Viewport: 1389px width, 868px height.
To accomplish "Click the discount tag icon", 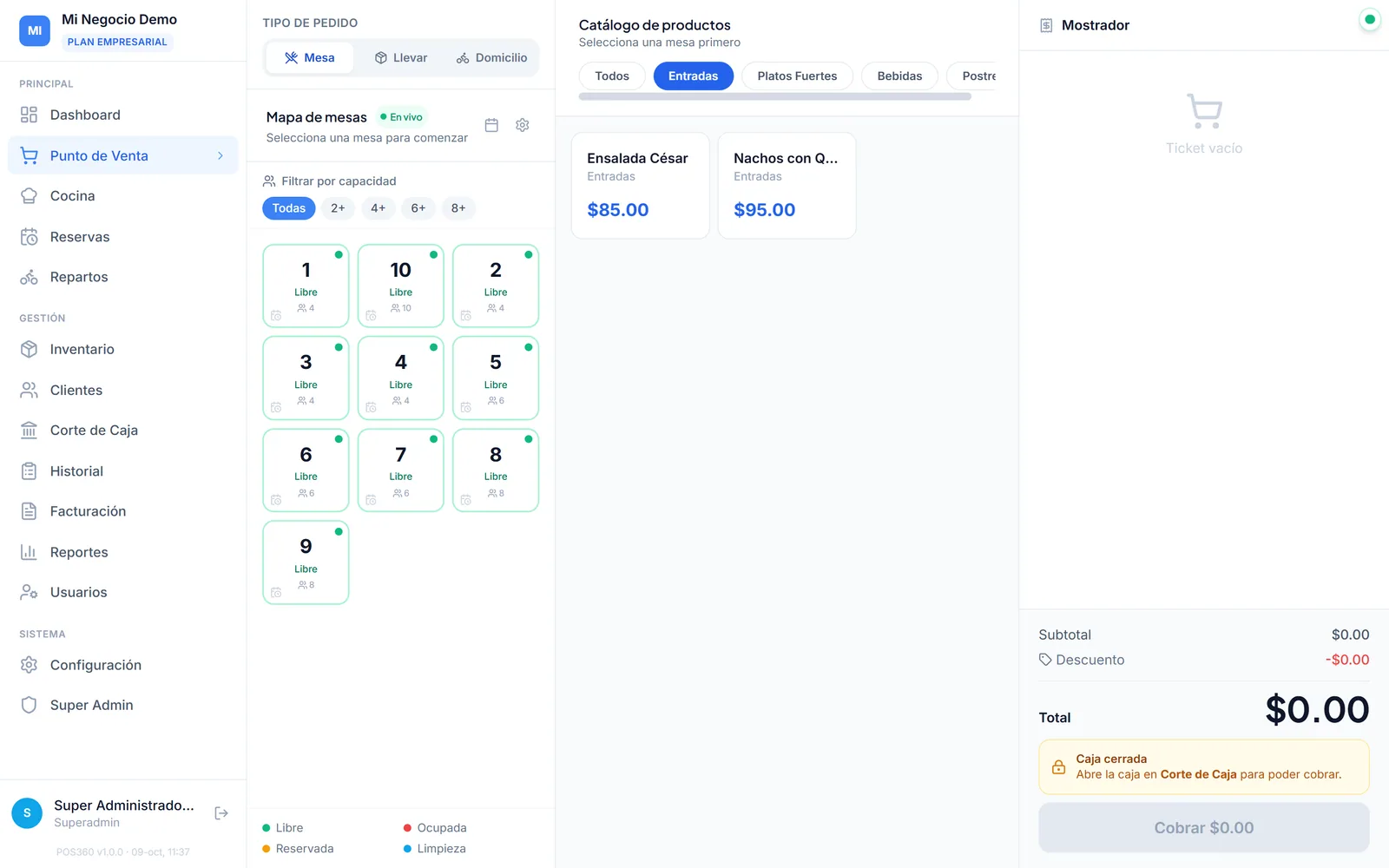I will point(1045,660).
